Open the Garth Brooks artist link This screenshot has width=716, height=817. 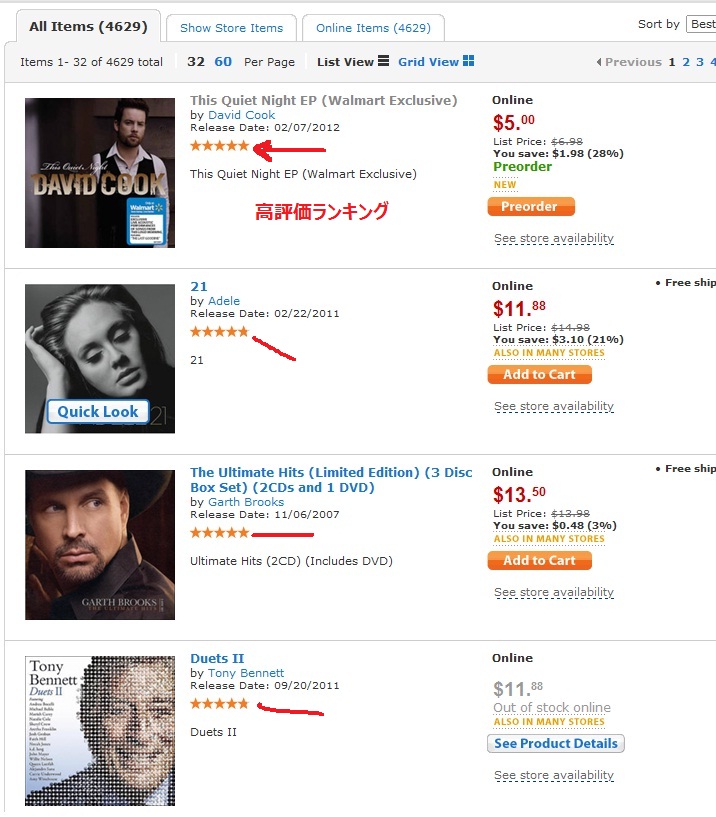(x=245, y=502)
